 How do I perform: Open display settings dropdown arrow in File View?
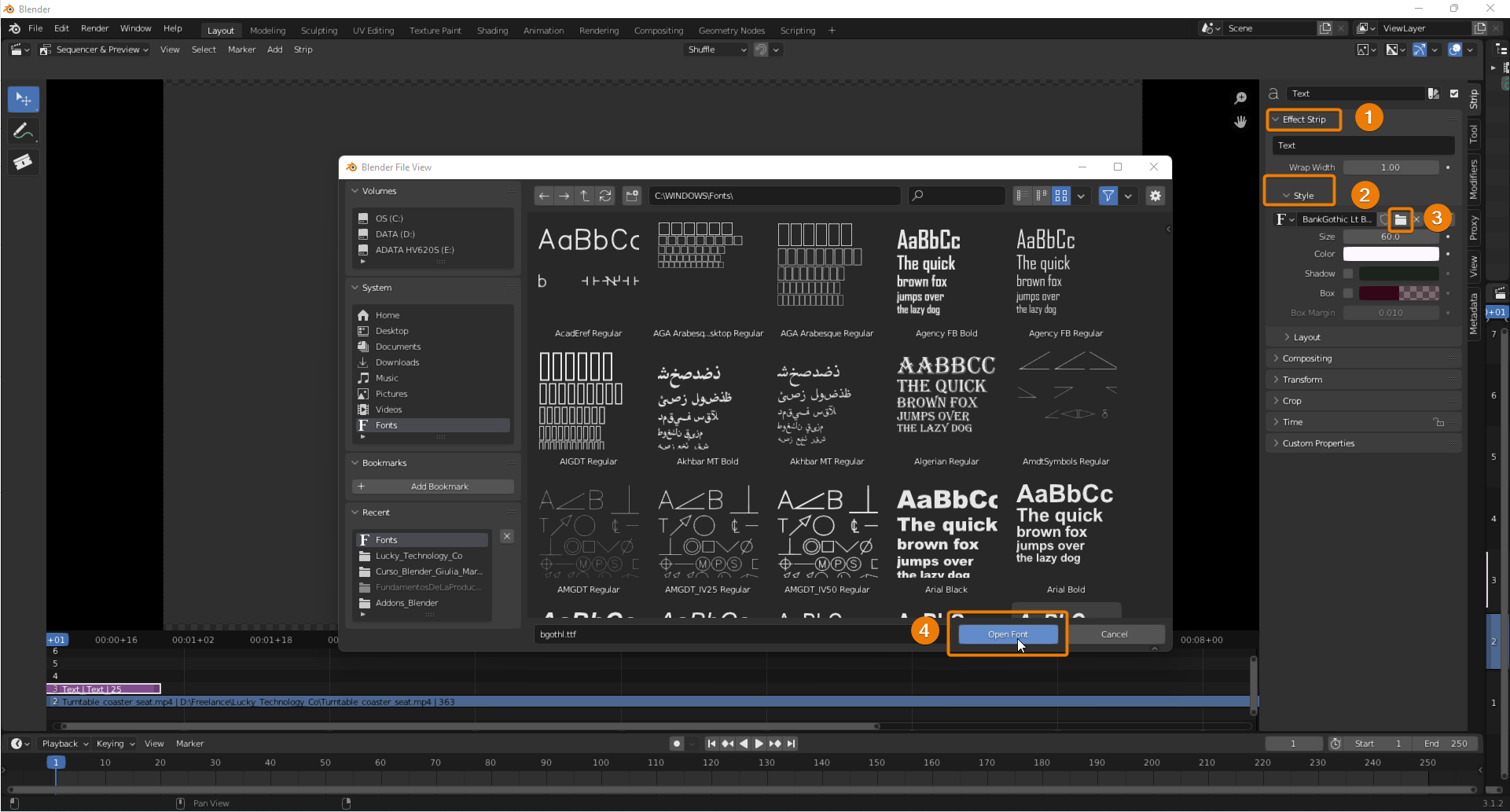coord(1082,196)
